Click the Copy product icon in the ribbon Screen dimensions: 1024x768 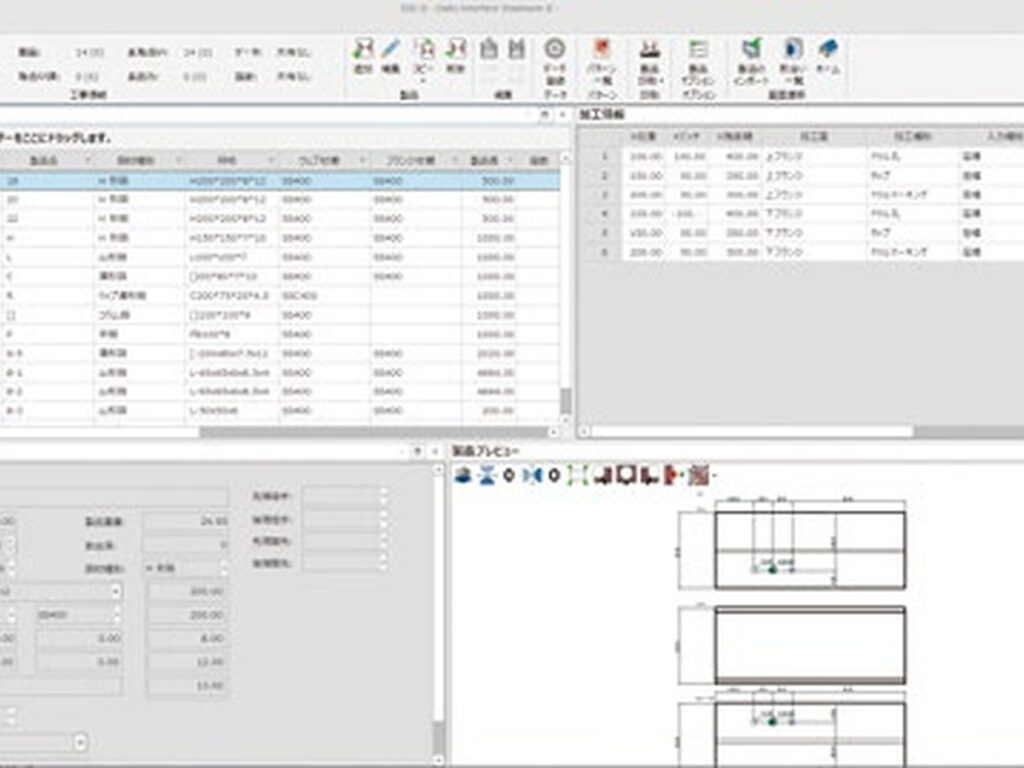pos(424,49)
